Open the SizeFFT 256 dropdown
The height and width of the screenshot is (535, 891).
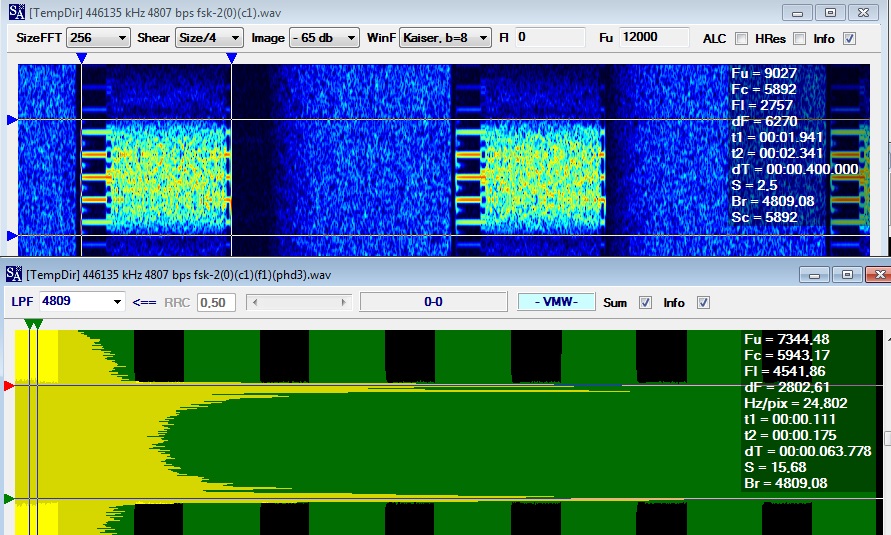click(98, 38)
